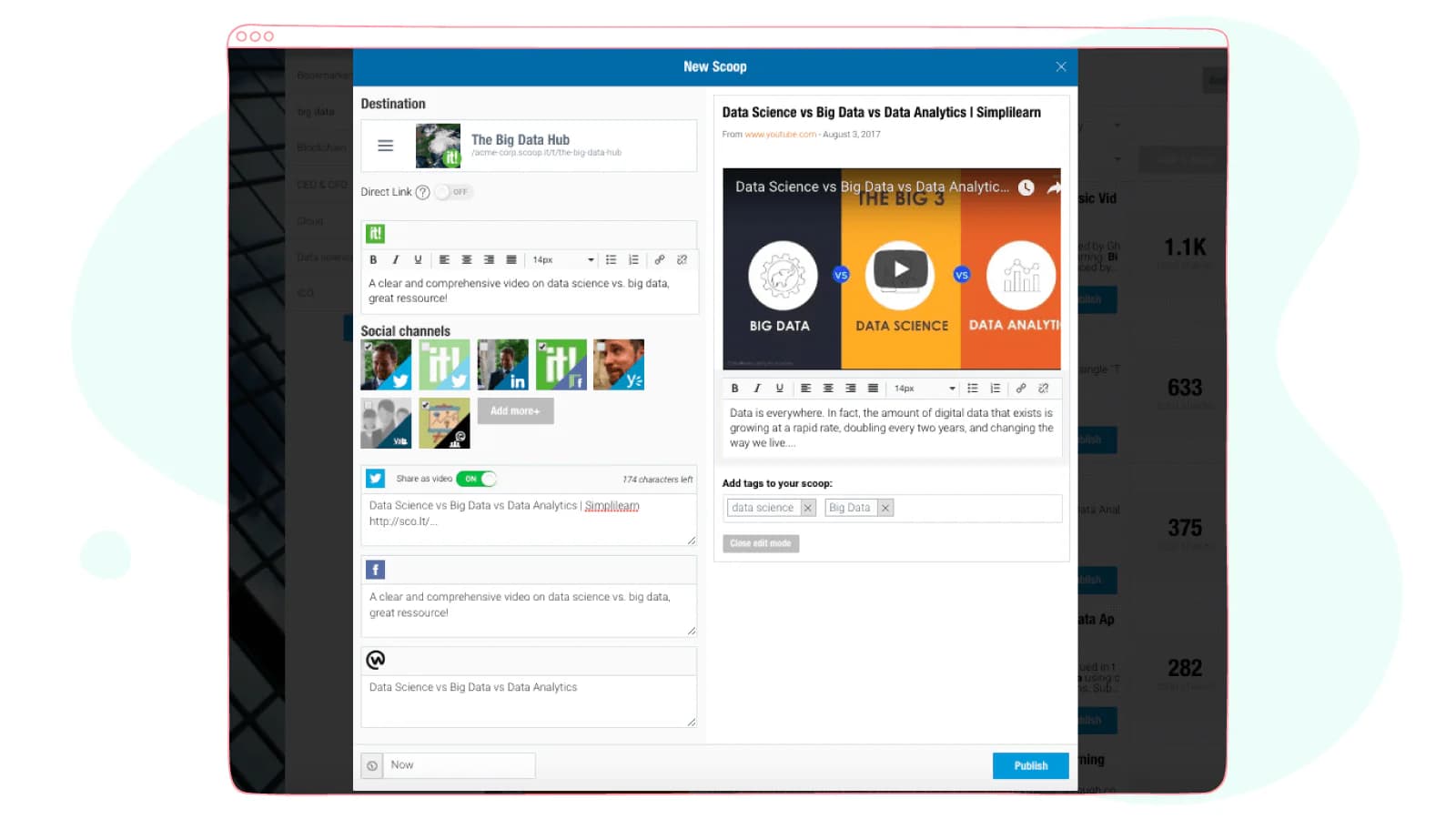Insert bulleted list in insight editor
The height and width of the screenshot is (819, 1456).
612,260
